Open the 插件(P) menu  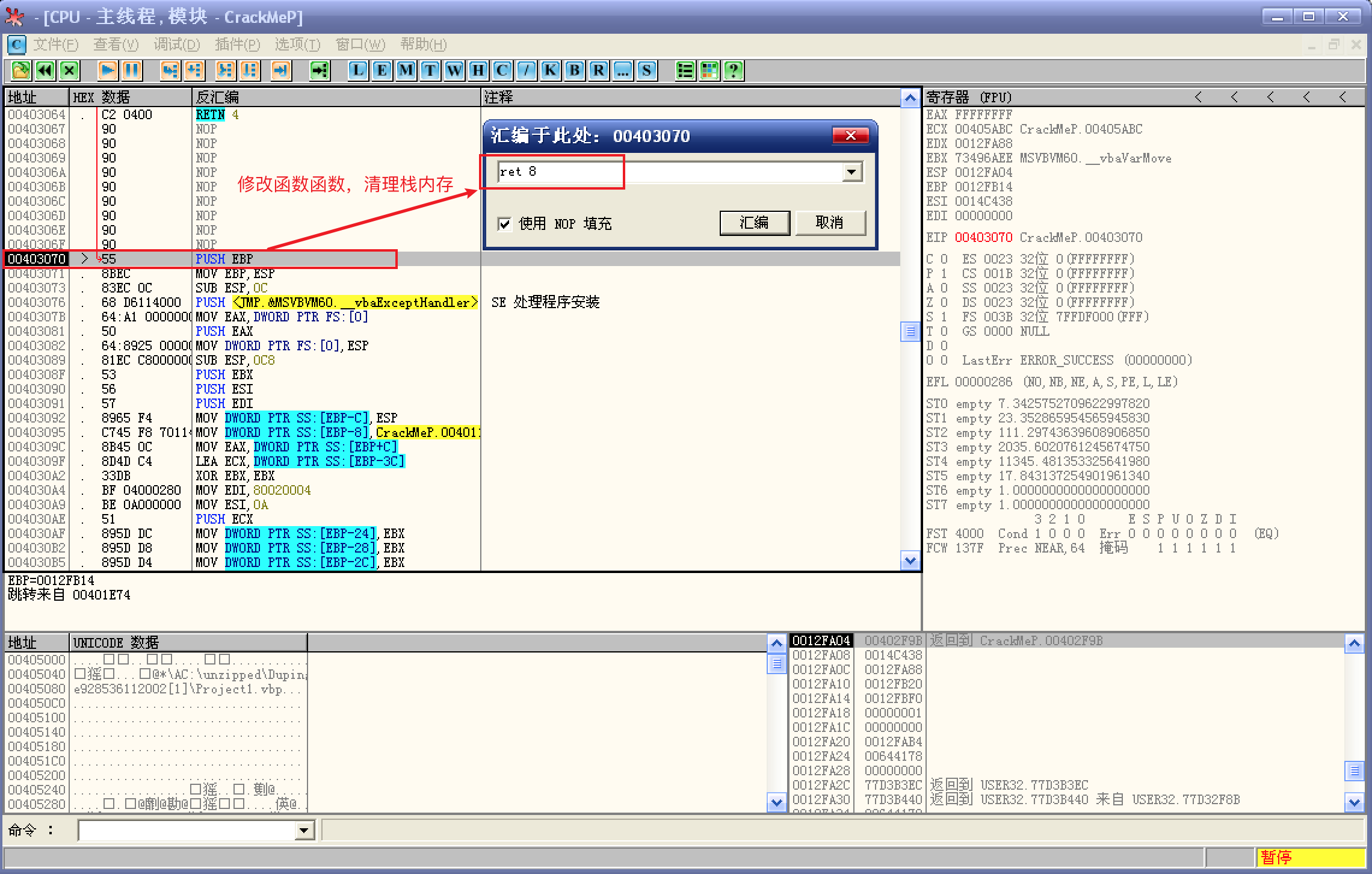click(237, 45)
